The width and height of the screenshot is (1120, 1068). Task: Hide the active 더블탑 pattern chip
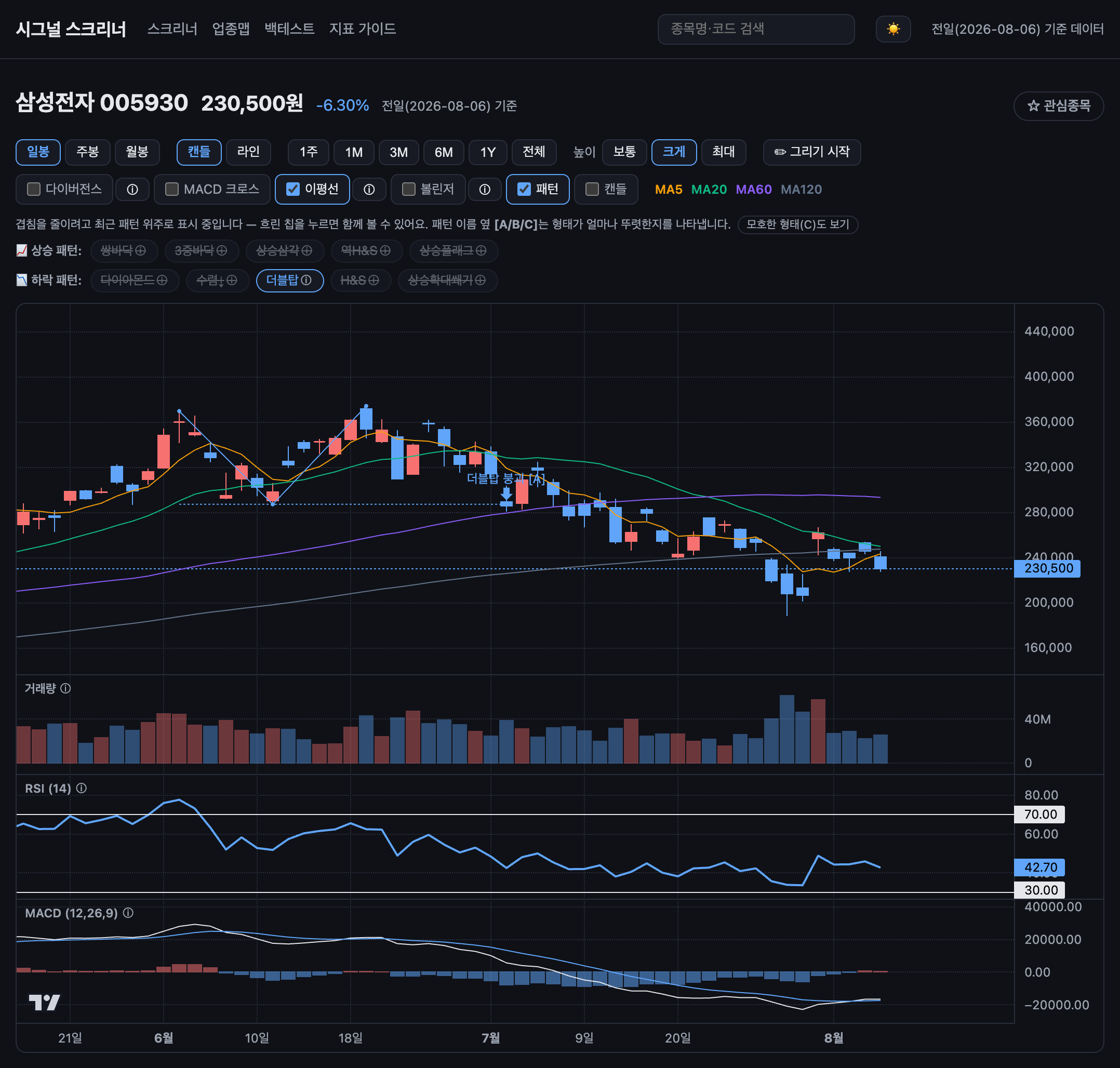click(x=290, y=280)
